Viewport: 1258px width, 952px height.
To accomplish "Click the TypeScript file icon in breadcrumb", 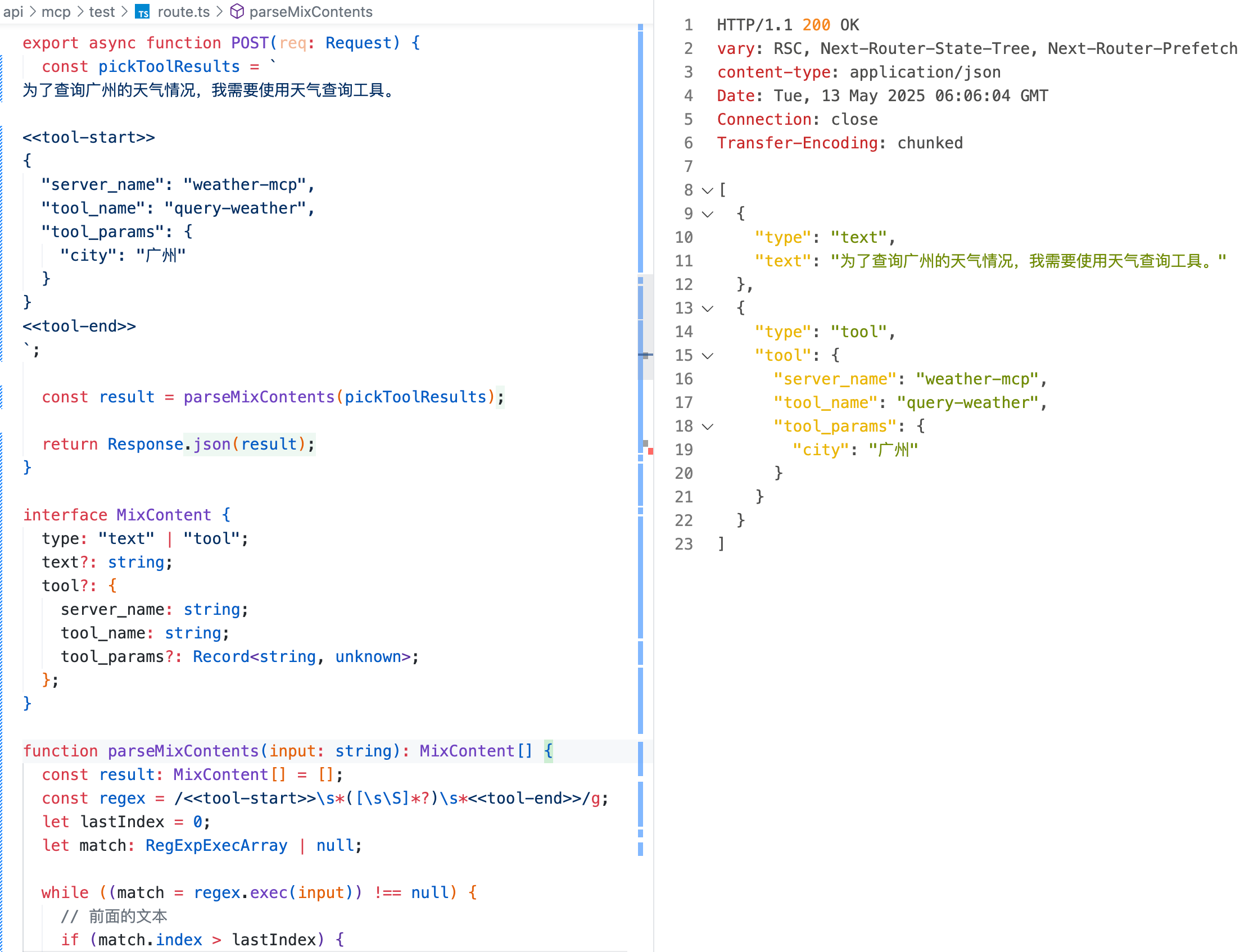I will click(x=142, y=11).
